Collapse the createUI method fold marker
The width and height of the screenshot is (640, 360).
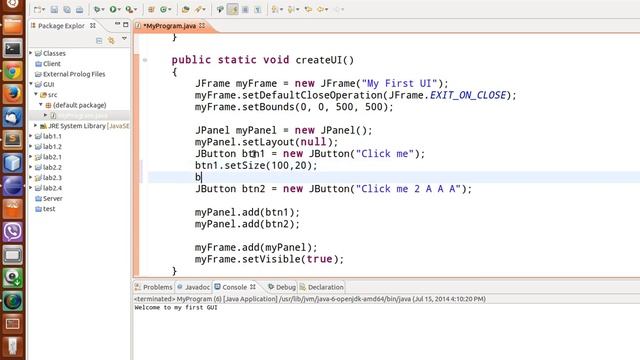tap(145, 60)
